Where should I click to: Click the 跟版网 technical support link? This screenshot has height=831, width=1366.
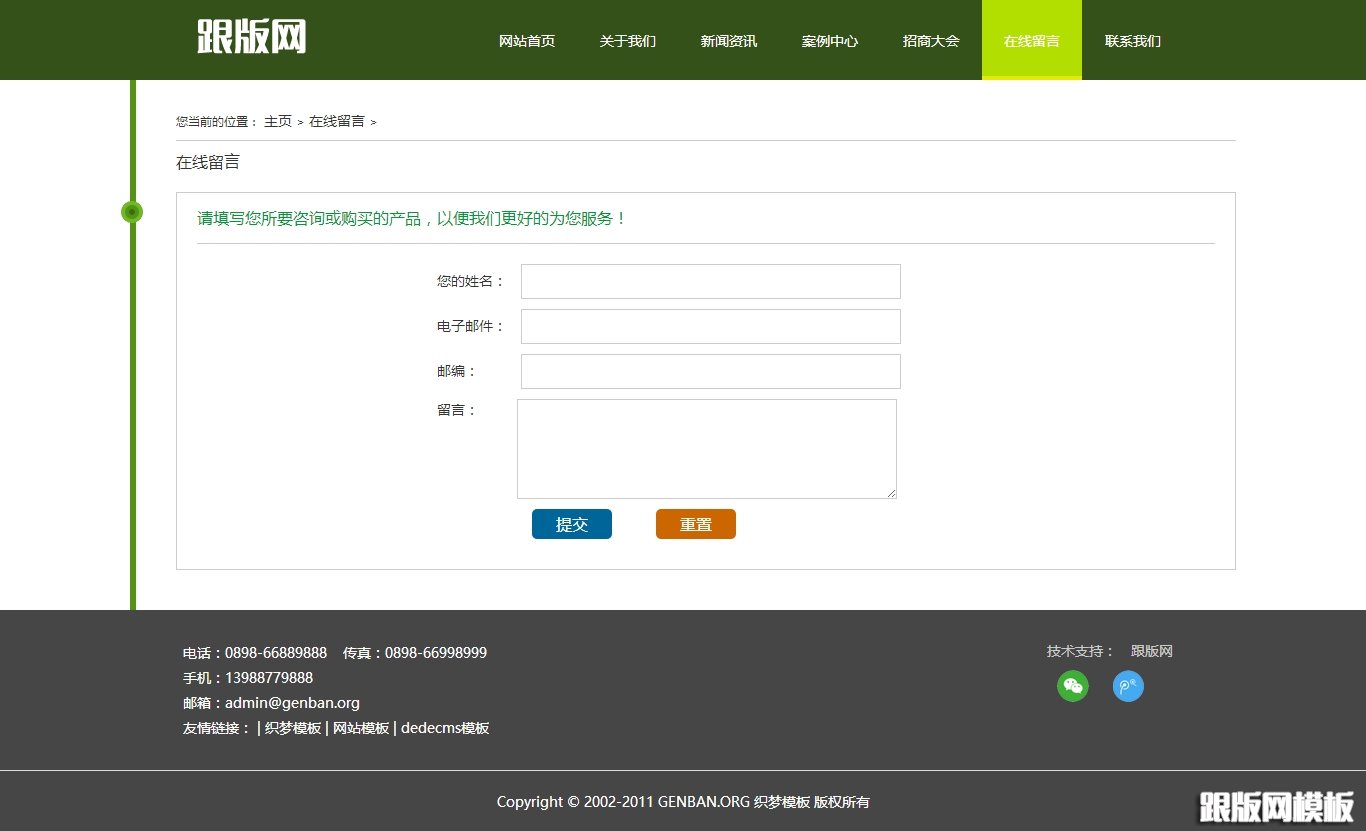[1151, 651]
